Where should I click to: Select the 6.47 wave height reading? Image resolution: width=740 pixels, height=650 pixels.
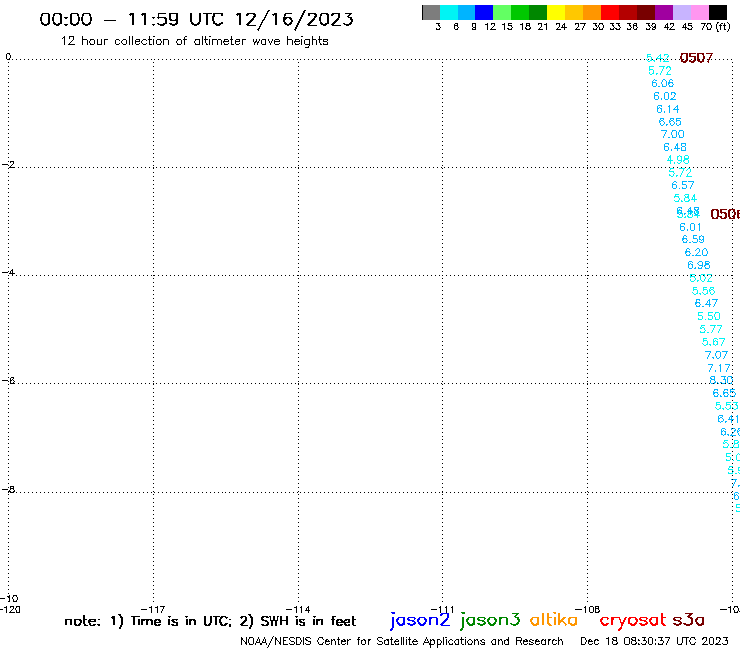click(706, 304)
